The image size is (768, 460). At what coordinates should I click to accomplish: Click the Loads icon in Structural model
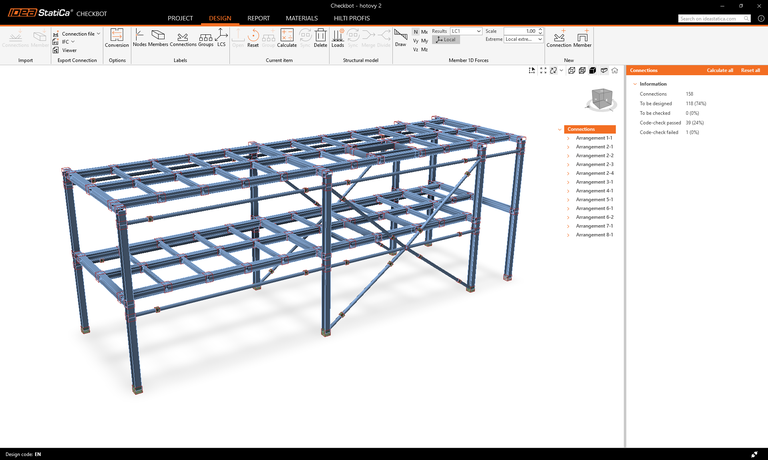click(x=337, y=38)
